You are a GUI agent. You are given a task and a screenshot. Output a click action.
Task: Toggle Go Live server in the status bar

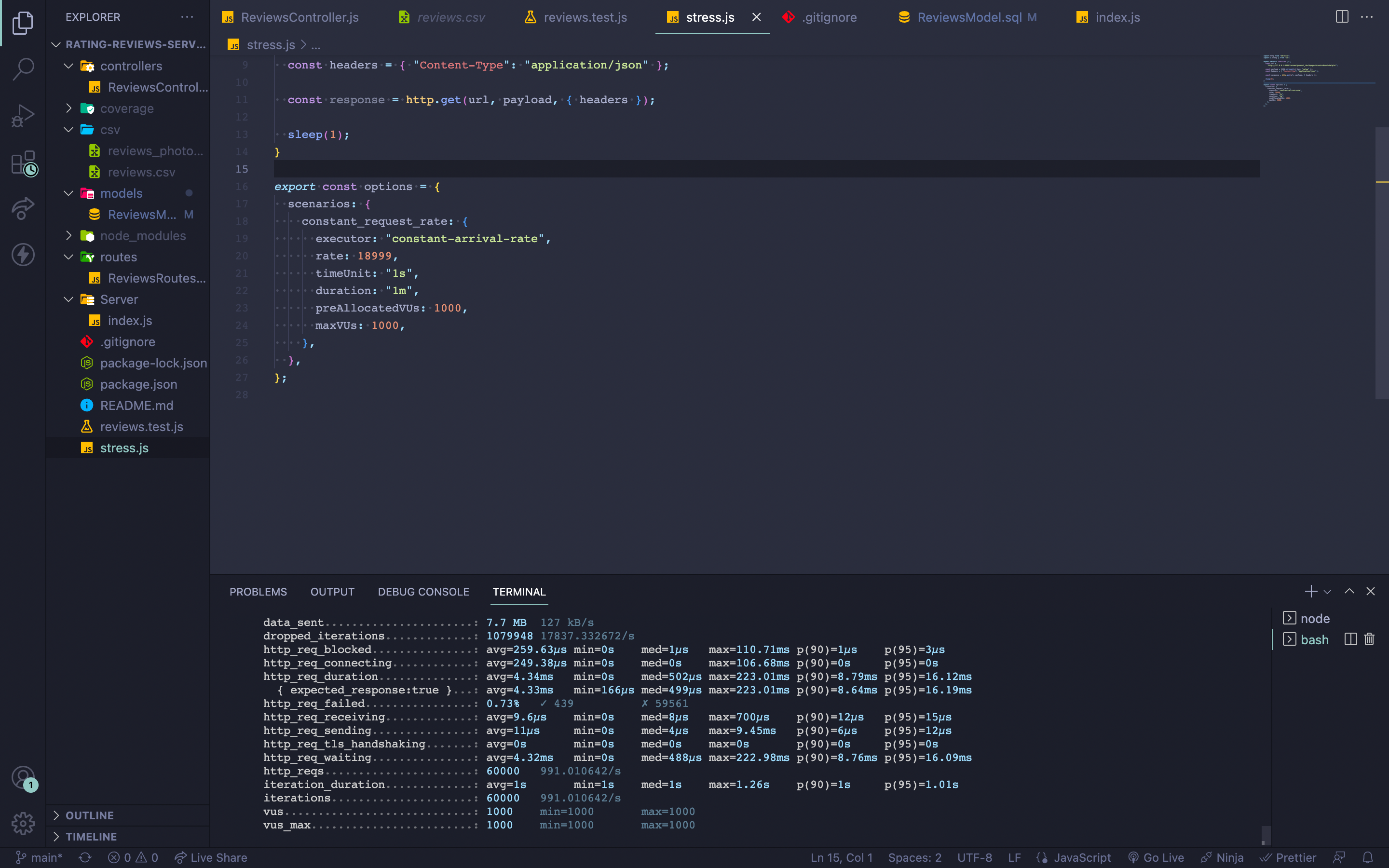click(1157, 857)
